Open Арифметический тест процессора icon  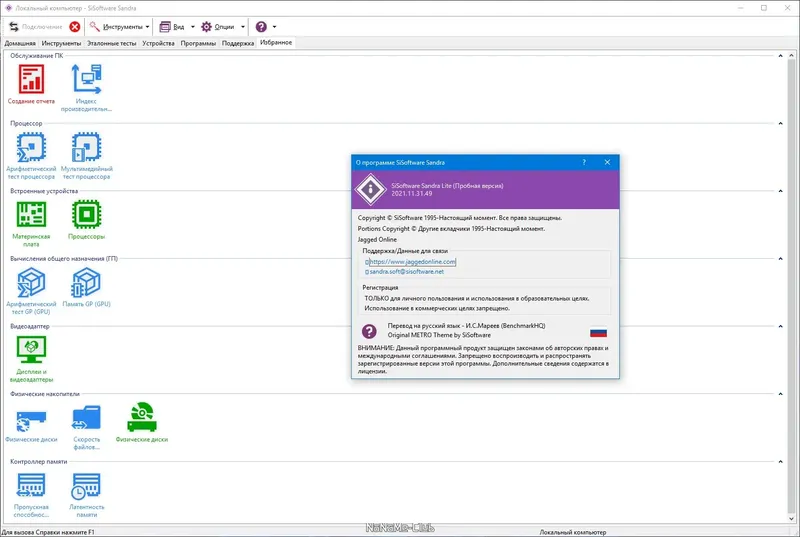tap(31, 147)
